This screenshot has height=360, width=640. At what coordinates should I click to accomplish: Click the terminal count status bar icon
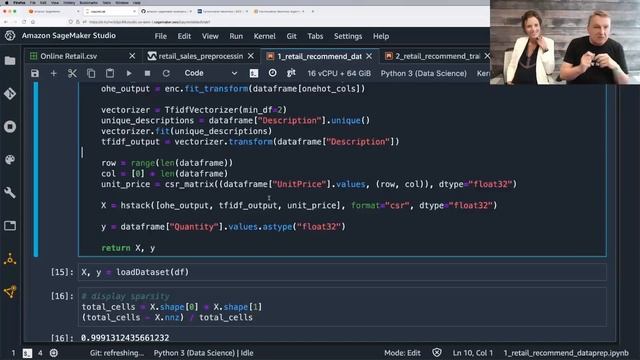(x=27, y=353)
